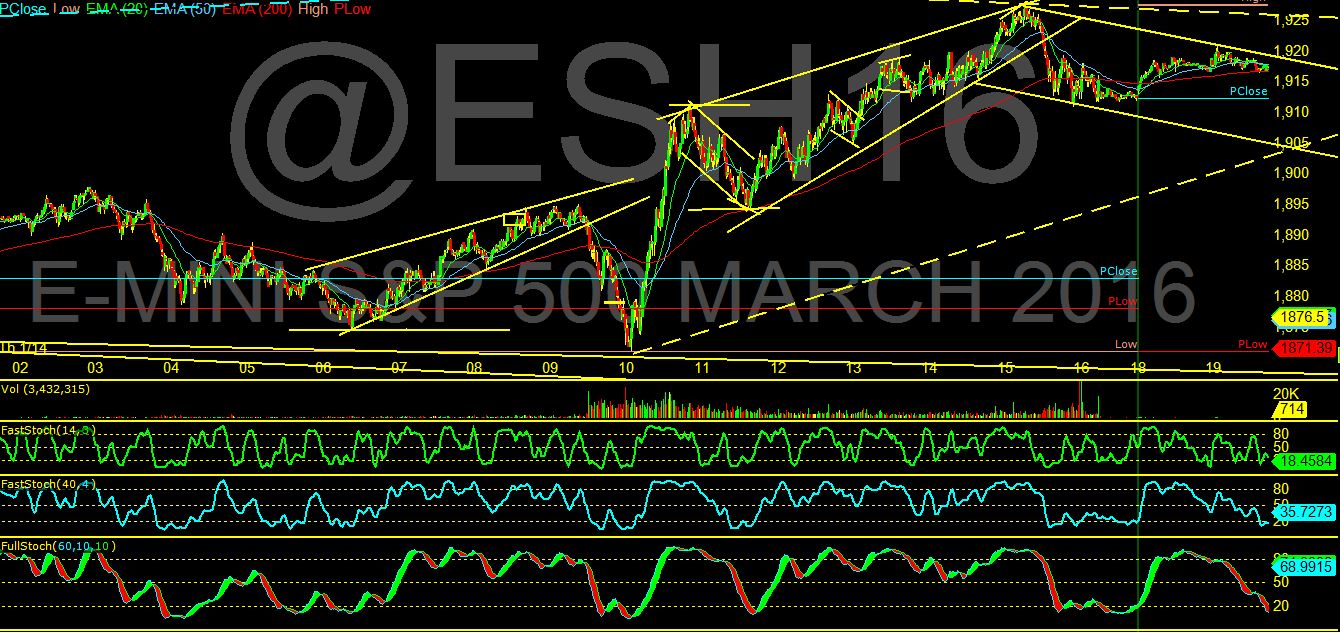Click the PClose legend label at top left

(x=23, y=8)
